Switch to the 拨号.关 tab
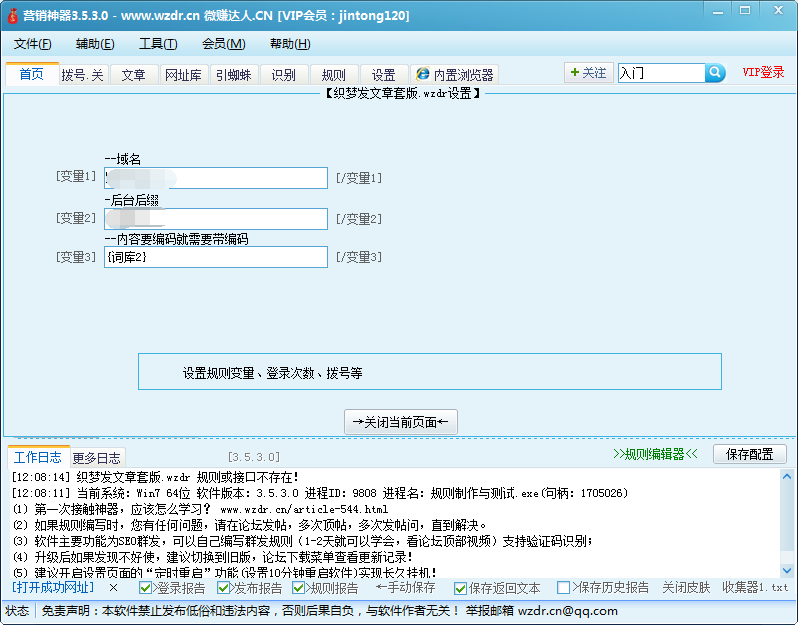798x625 pixels. 82,75
